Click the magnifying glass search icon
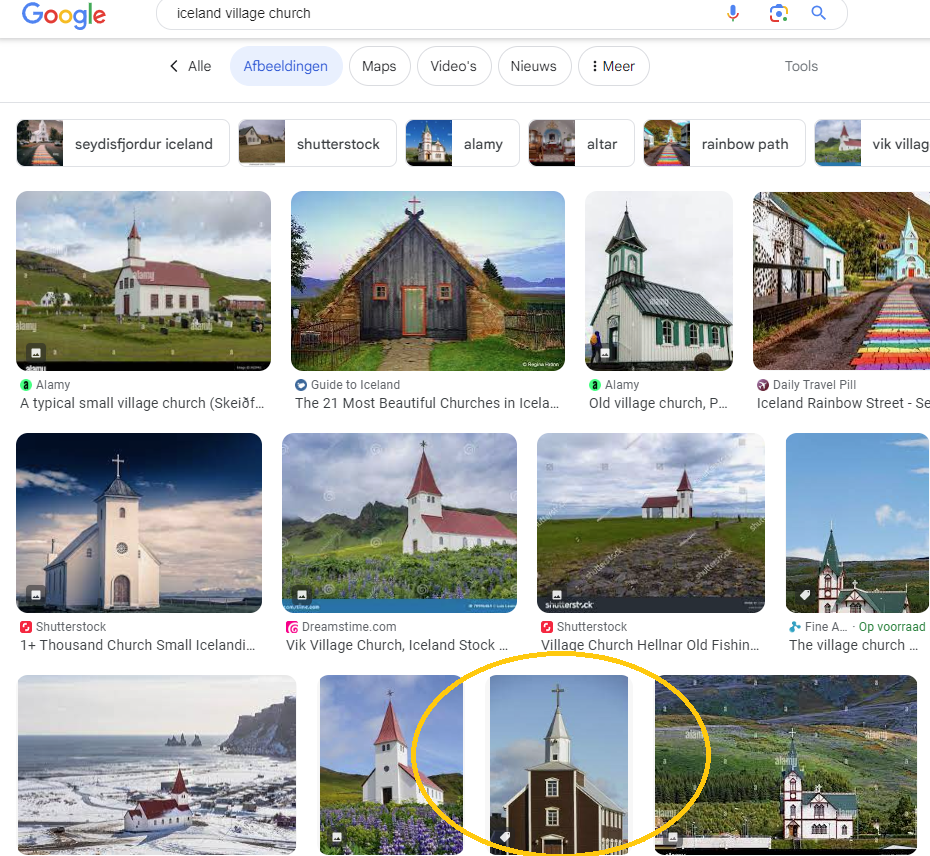 (819, 13)
